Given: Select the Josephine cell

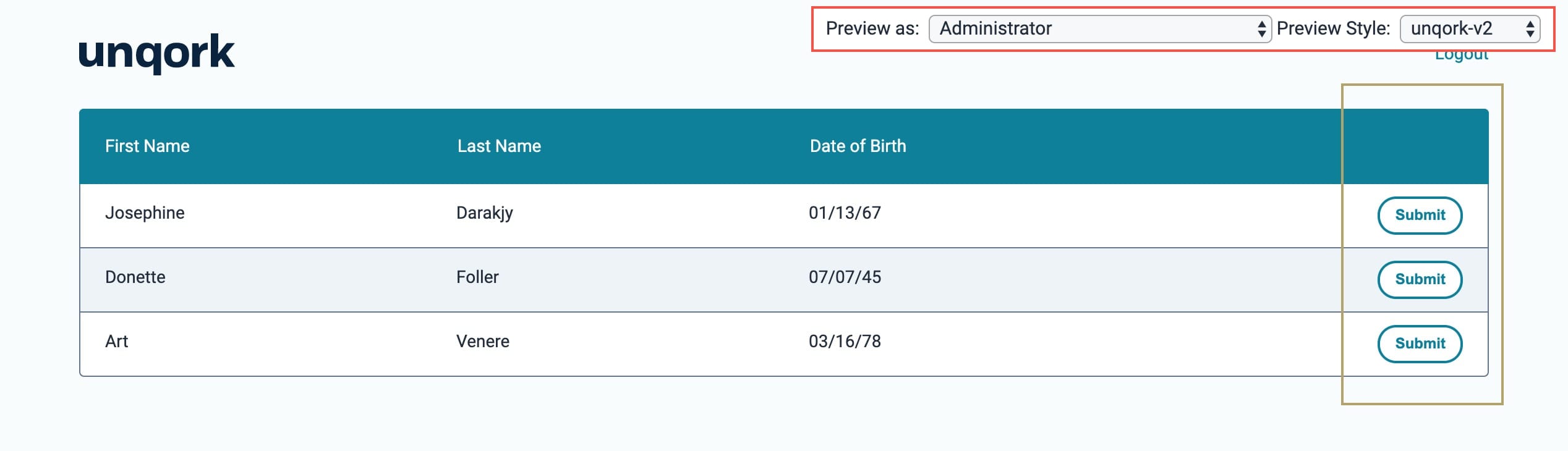Looking at the screenshot, I should pyautogui.click(x=145, y=213).
